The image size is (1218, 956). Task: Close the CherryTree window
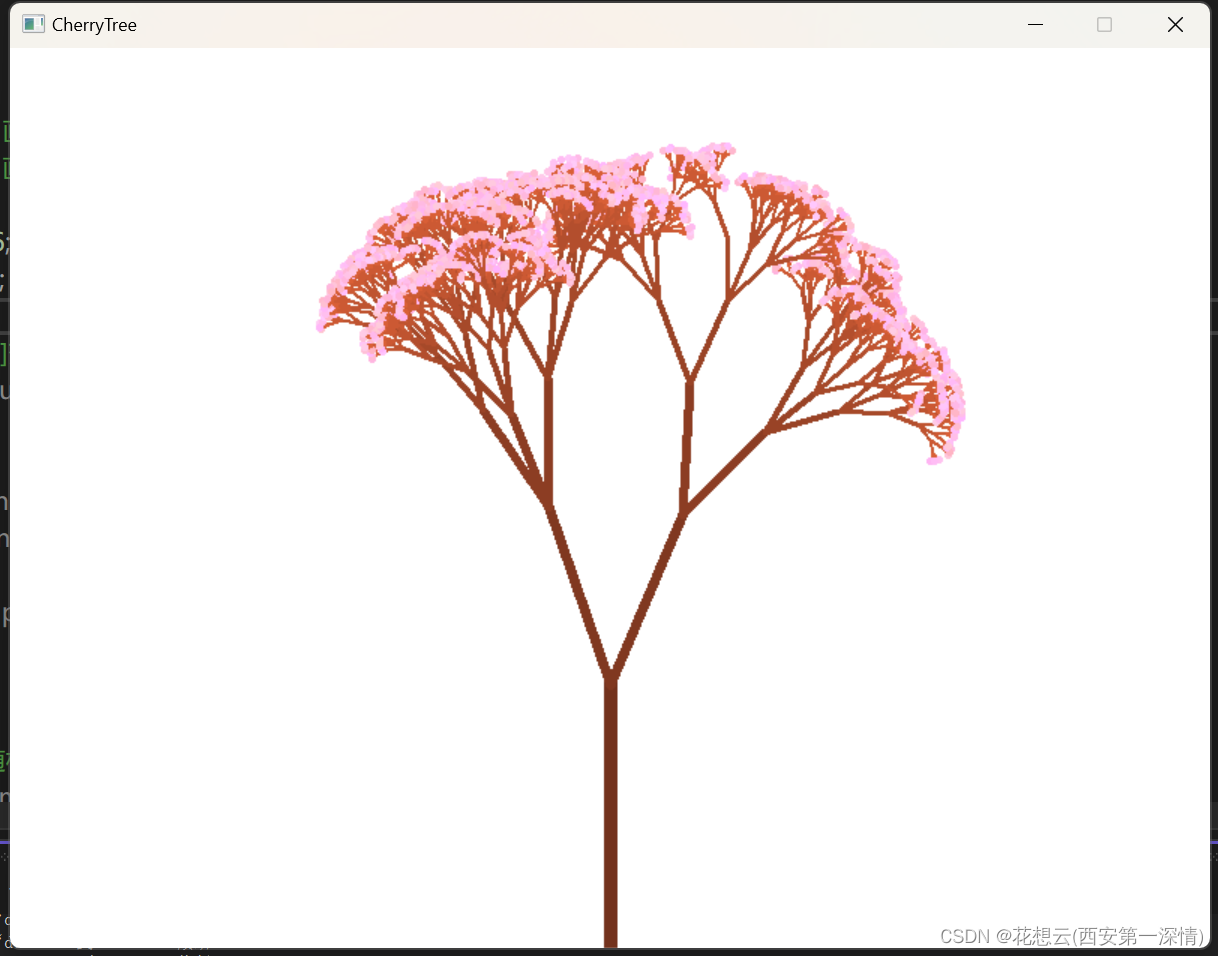tap(1175, 25)
